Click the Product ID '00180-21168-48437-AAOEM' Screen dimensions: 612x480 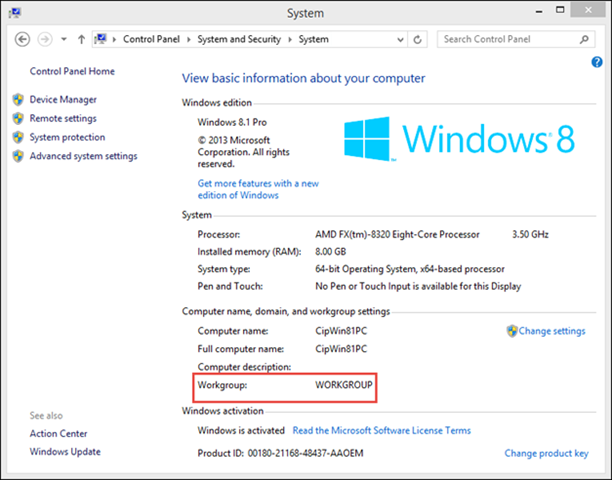tap(306, 453)
